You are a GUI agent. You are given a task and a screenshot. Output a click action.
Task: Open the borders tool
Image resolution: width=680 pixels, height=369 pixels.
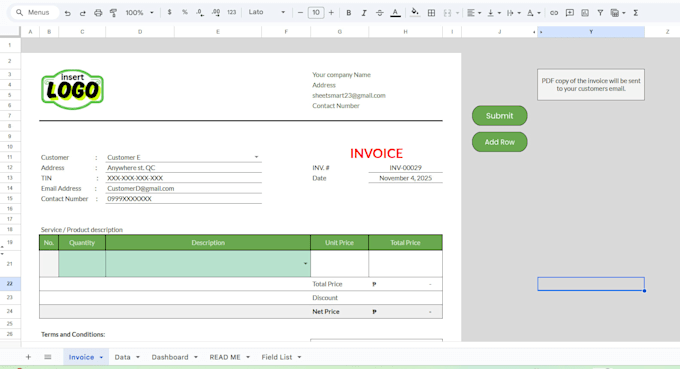tap(431, 13)
